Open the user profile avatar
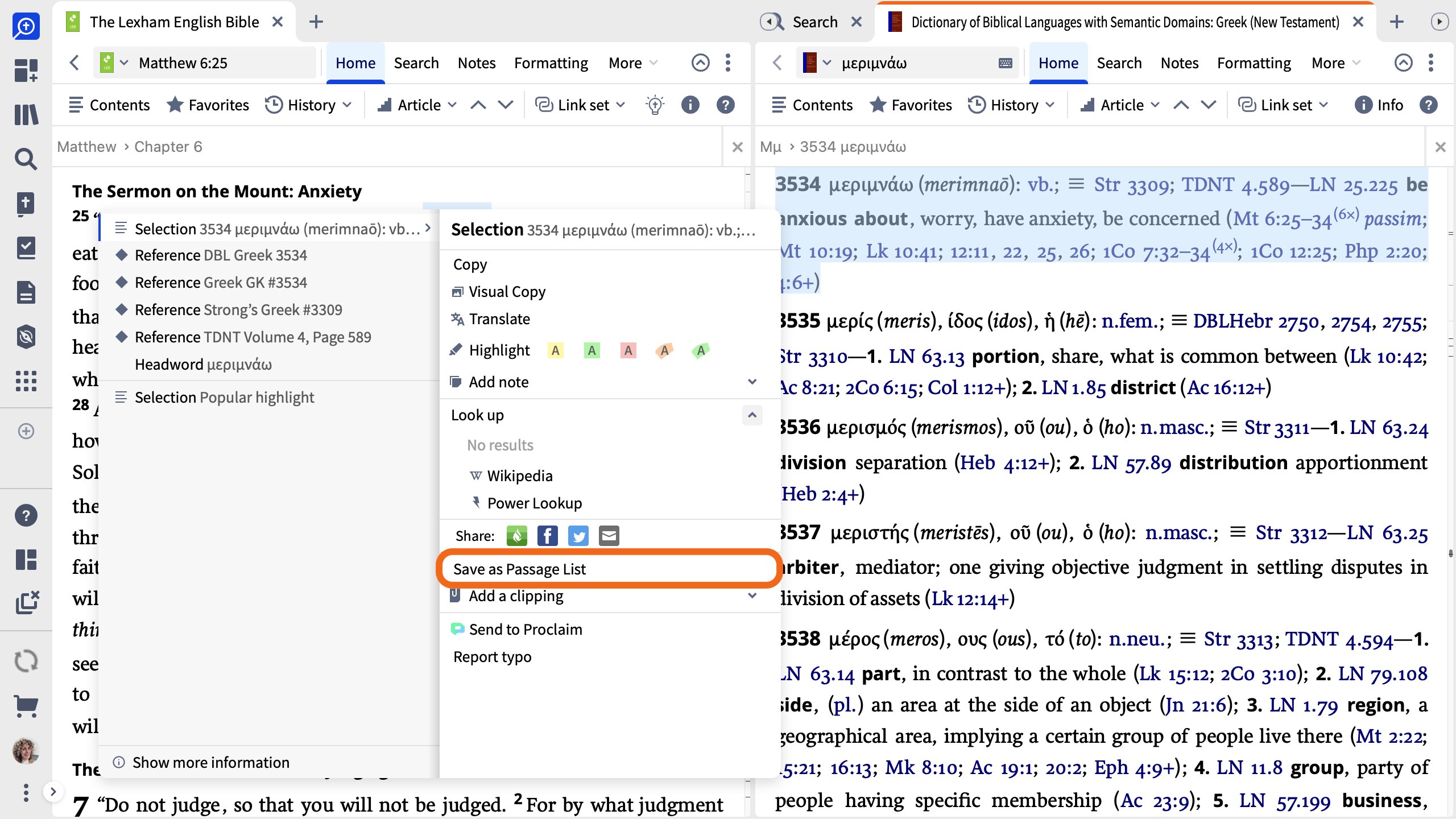Viewport: 1456px width, 819px height. 26,751
